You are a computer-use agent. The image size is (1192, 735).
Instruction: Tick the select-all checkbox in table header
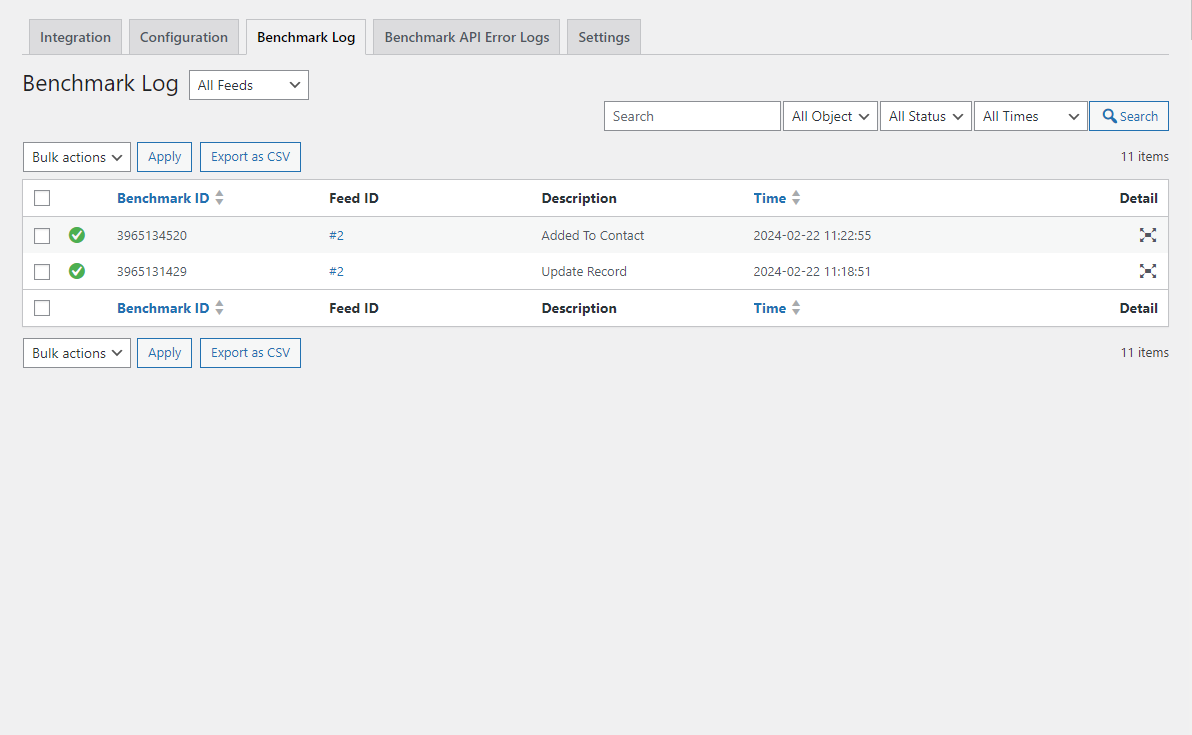[x=42, y=198]
